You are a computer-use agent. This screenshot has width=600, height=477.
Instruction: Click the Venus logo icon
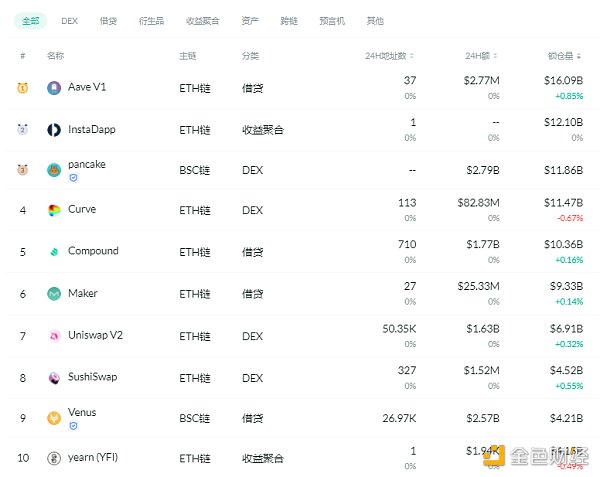54,418
